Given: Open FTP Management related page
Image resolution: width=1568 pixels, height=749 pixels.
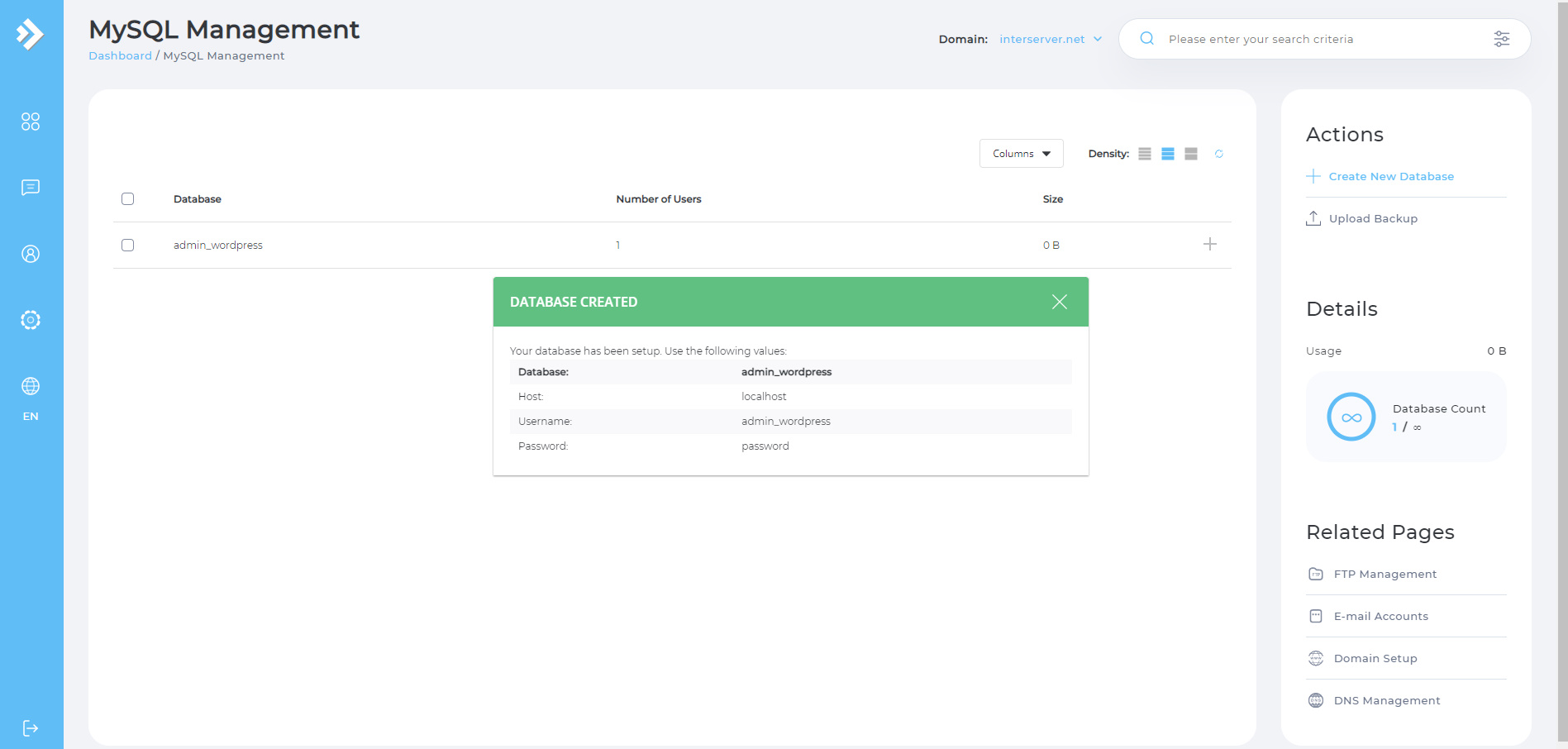Looking at the screenshot, I should coord(1385,574).
